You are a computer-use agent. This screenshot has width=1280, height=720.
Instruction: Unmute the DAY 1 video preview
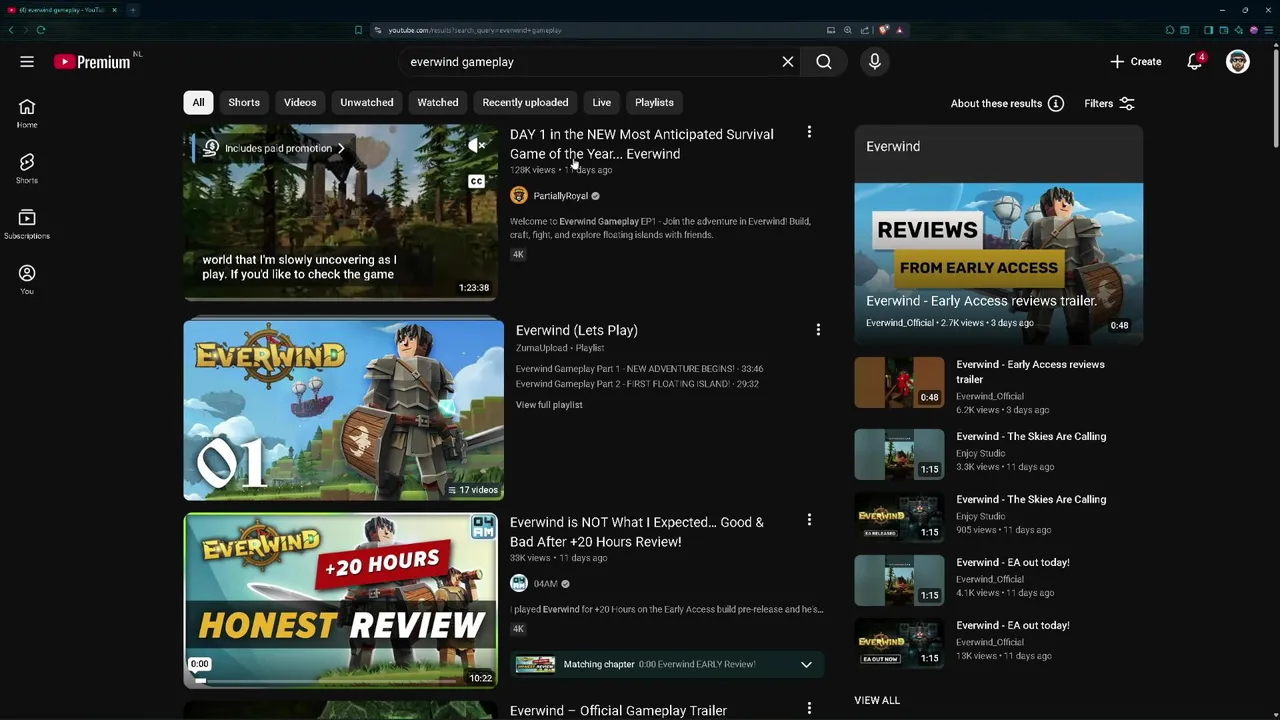tap(477, 146)
